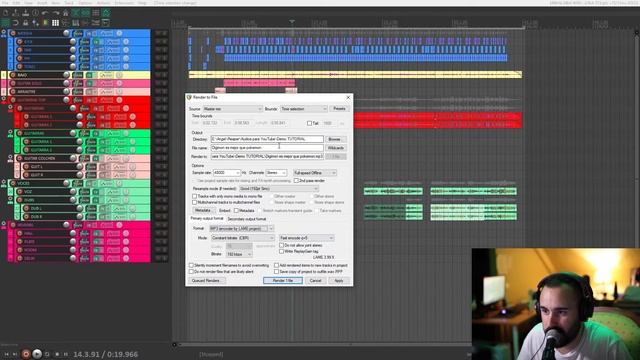Arm the ARRASTRE track for recording
The image size is (640, 360).
(13, 92)
